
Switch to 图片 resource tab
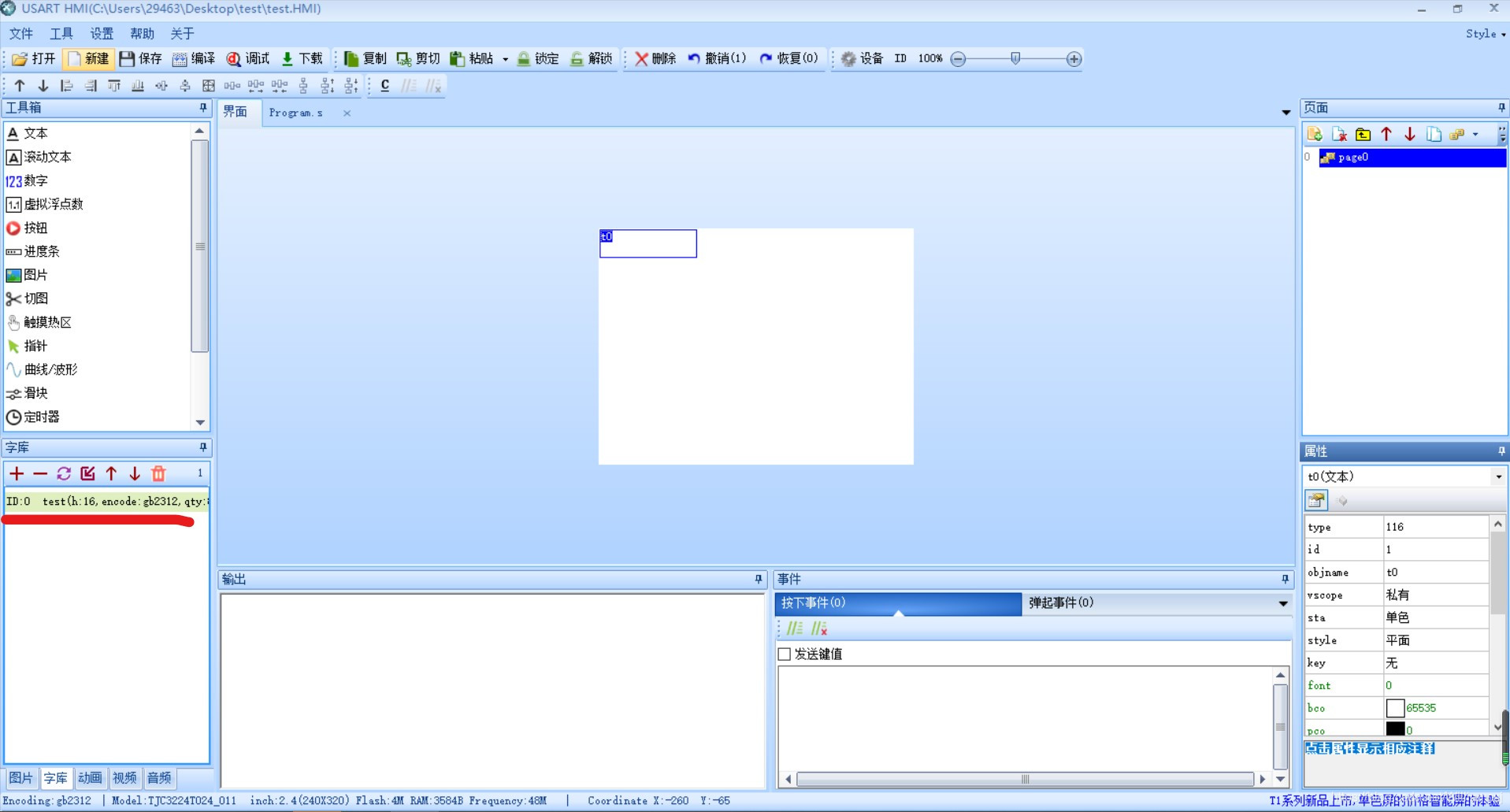point(21,778)
